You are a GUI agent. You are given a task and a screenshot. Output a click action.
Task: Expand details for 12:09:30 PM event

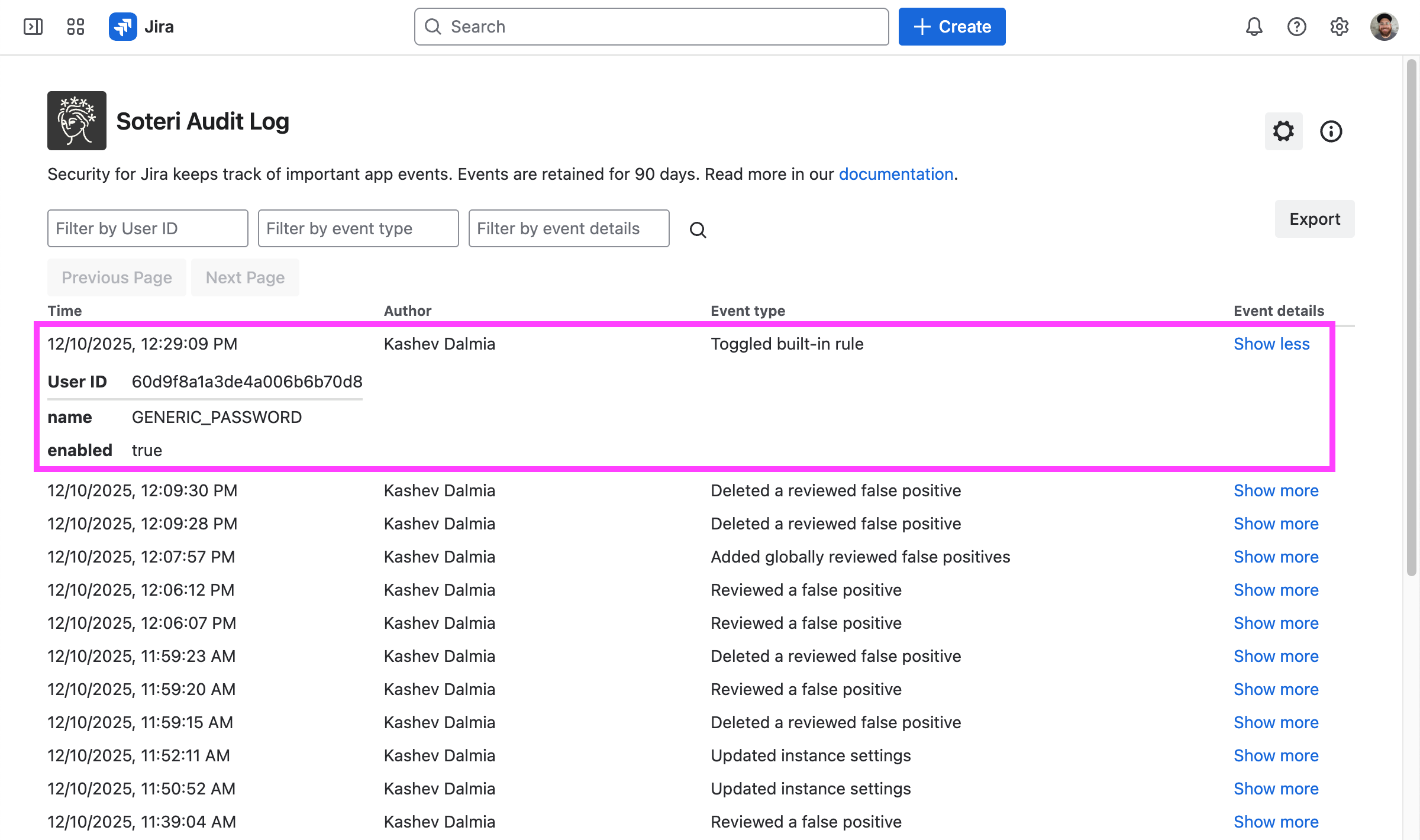(1276, 490)
